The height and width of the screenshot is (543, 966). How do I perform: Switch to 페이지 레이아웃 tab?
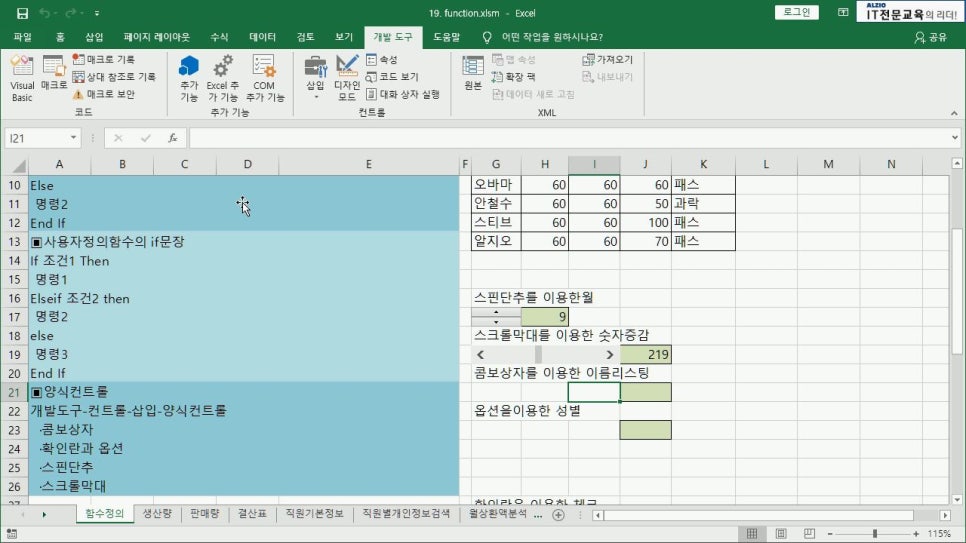tap(156, 37)
